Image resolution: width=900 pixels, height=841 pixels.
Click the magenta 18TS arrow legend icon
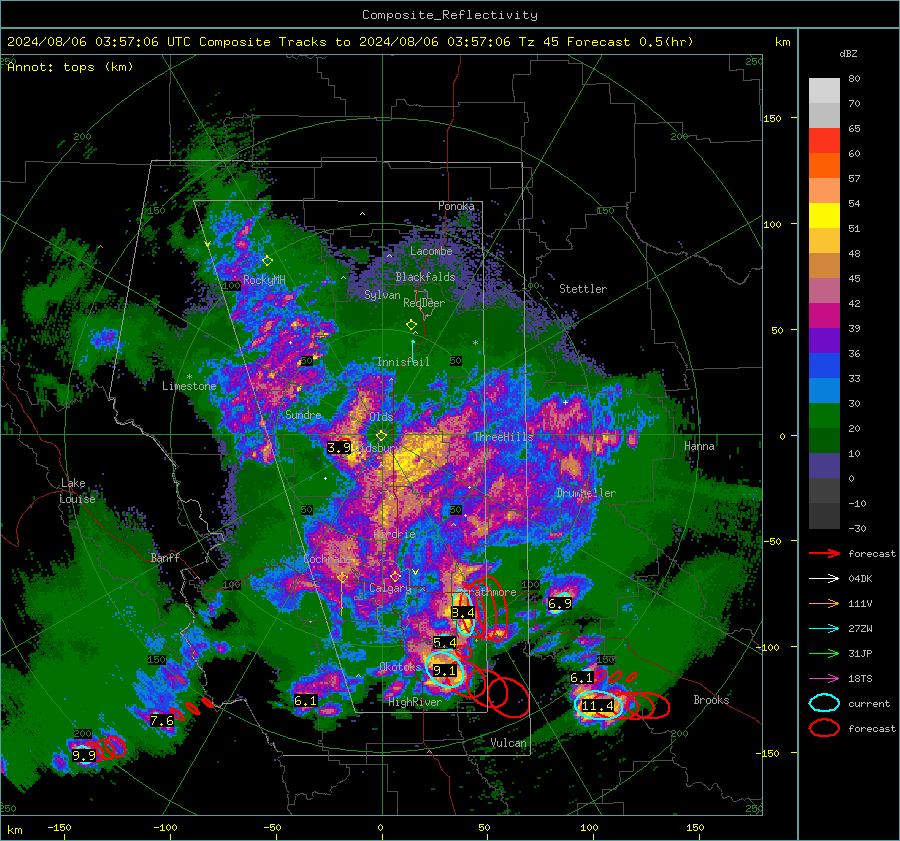(x=824, y=679)
